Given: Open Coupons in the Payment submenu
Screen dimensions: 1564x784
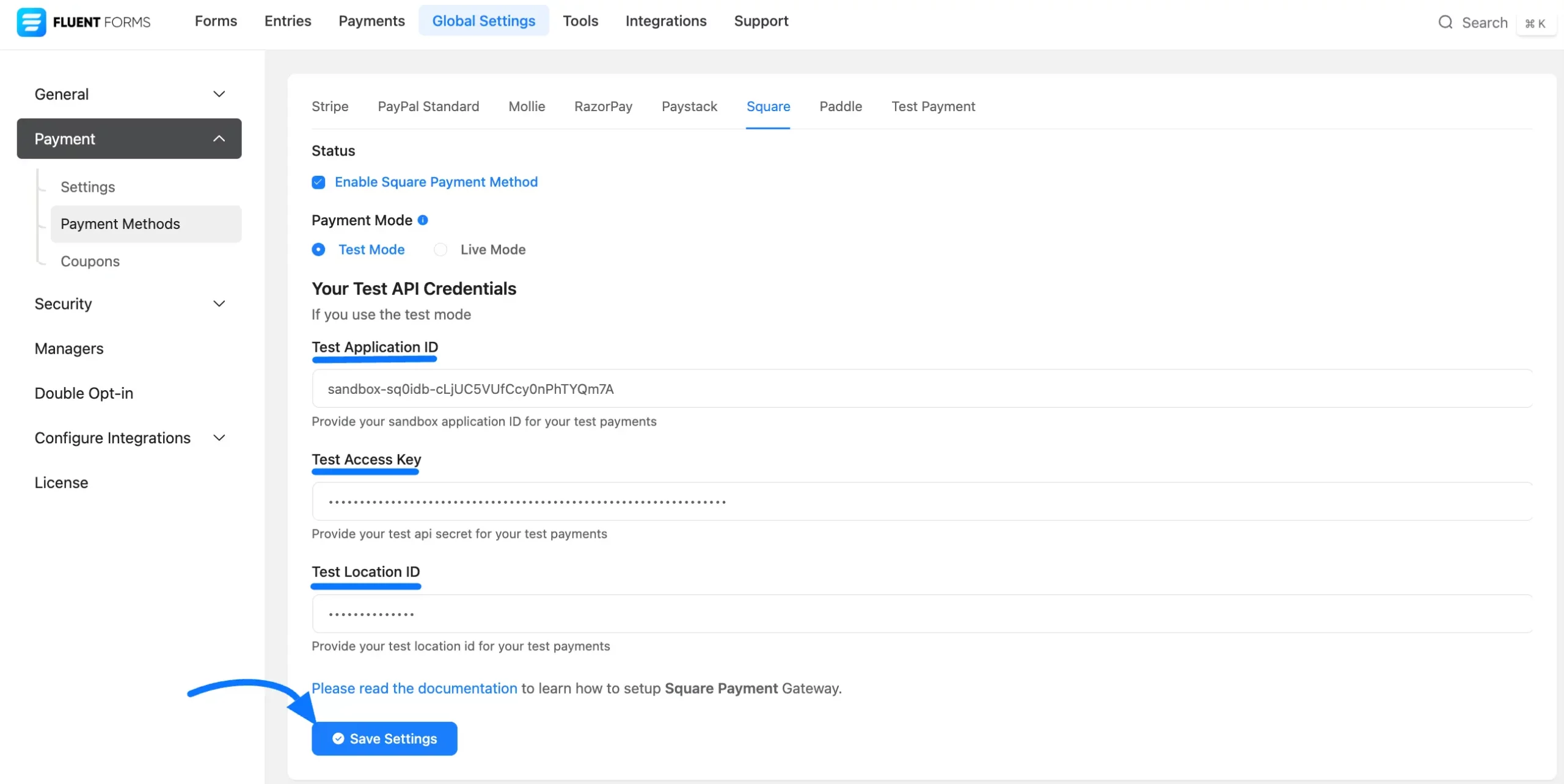Looking at the screenshot, I should coord(90,261).
